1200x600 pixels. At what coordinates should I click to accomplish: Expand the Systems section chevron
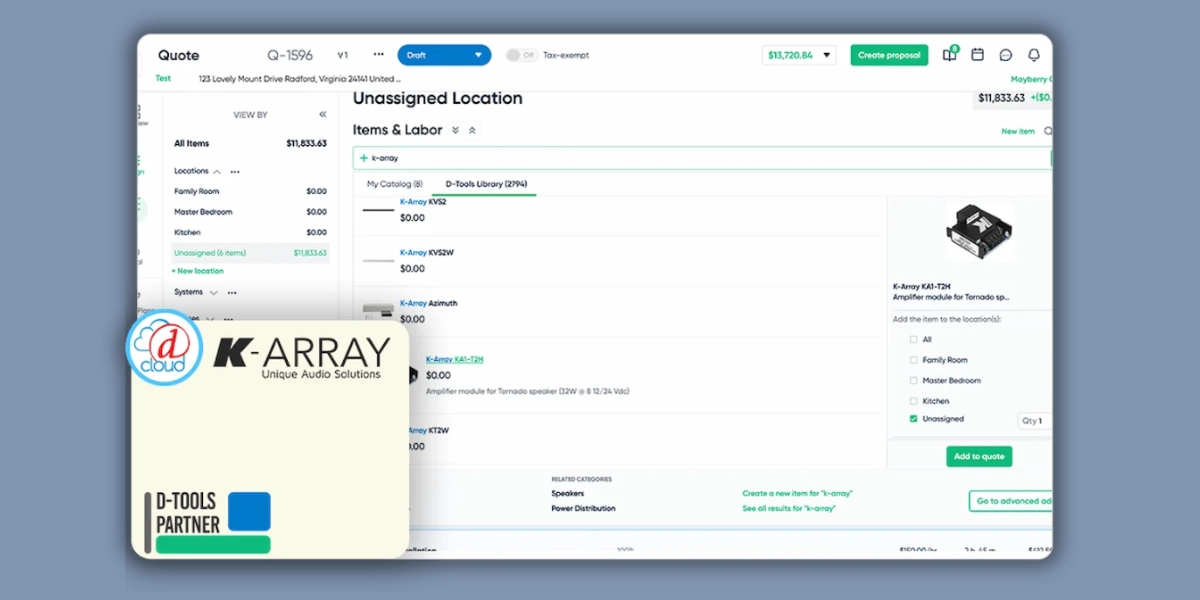click(213, 292)
